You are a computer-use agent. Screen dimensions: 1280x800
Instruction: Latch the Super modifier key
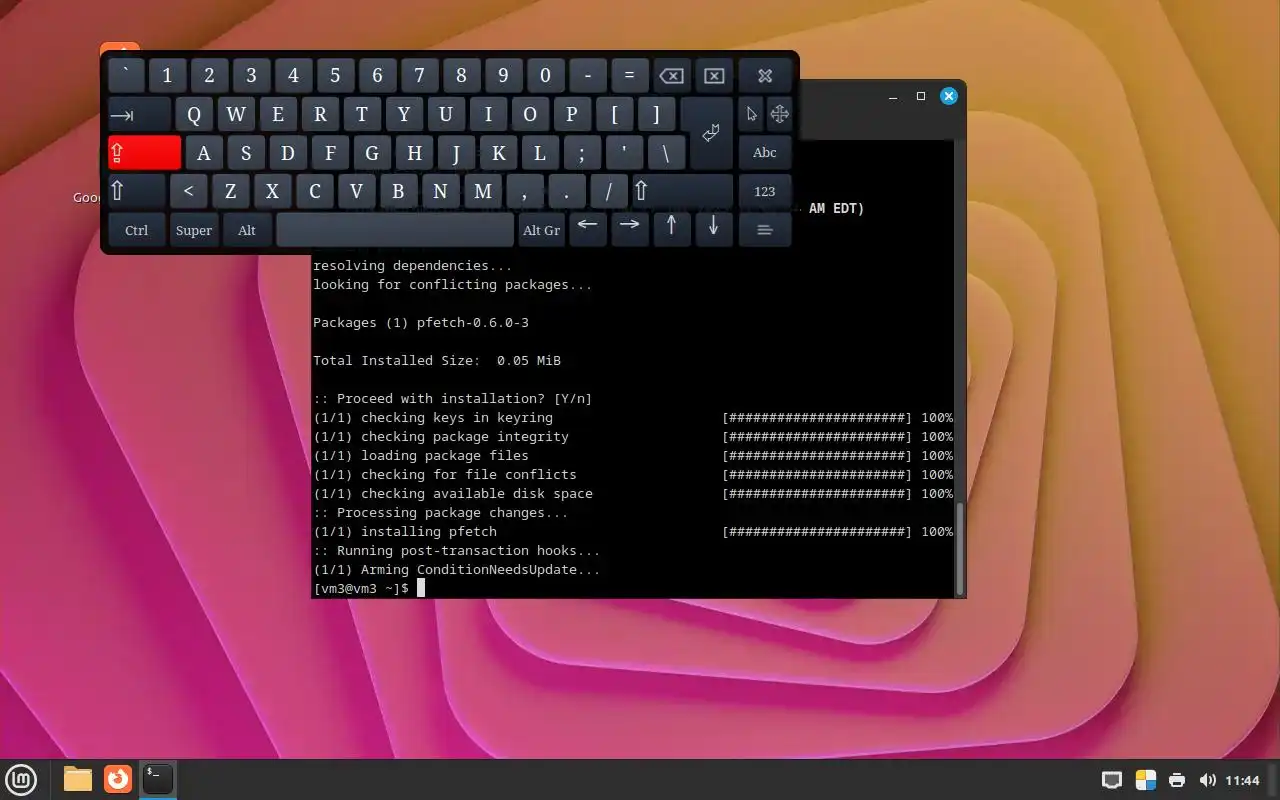(x=194, y=229)
